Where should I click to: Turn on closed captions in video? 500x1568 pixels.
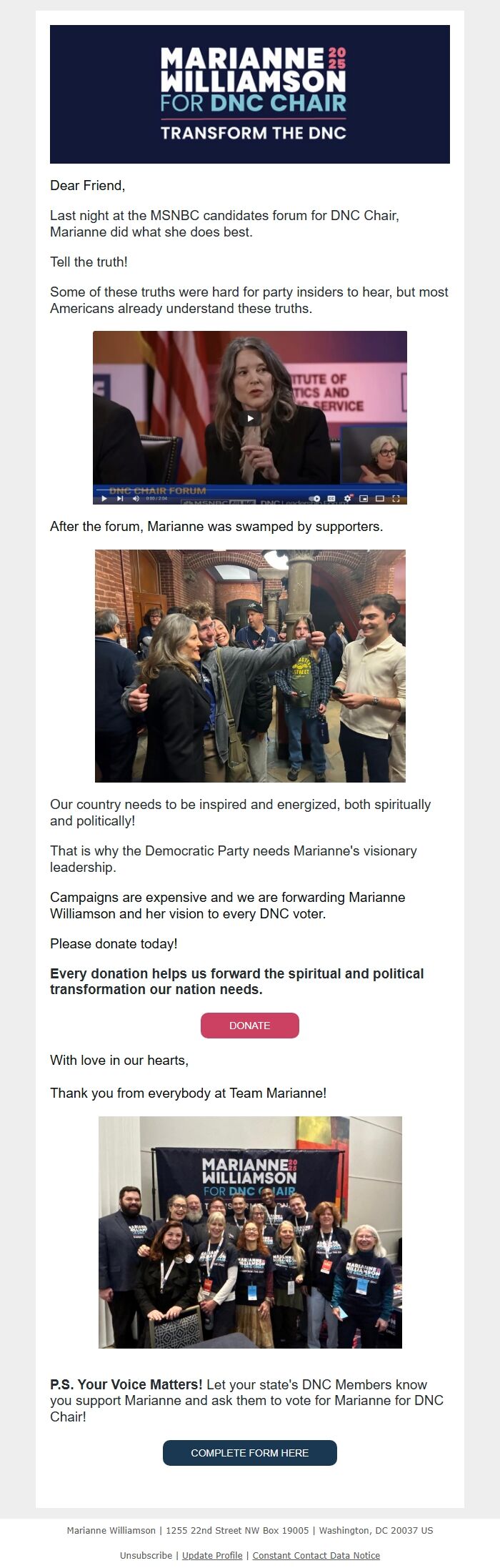tap(331, 499)
